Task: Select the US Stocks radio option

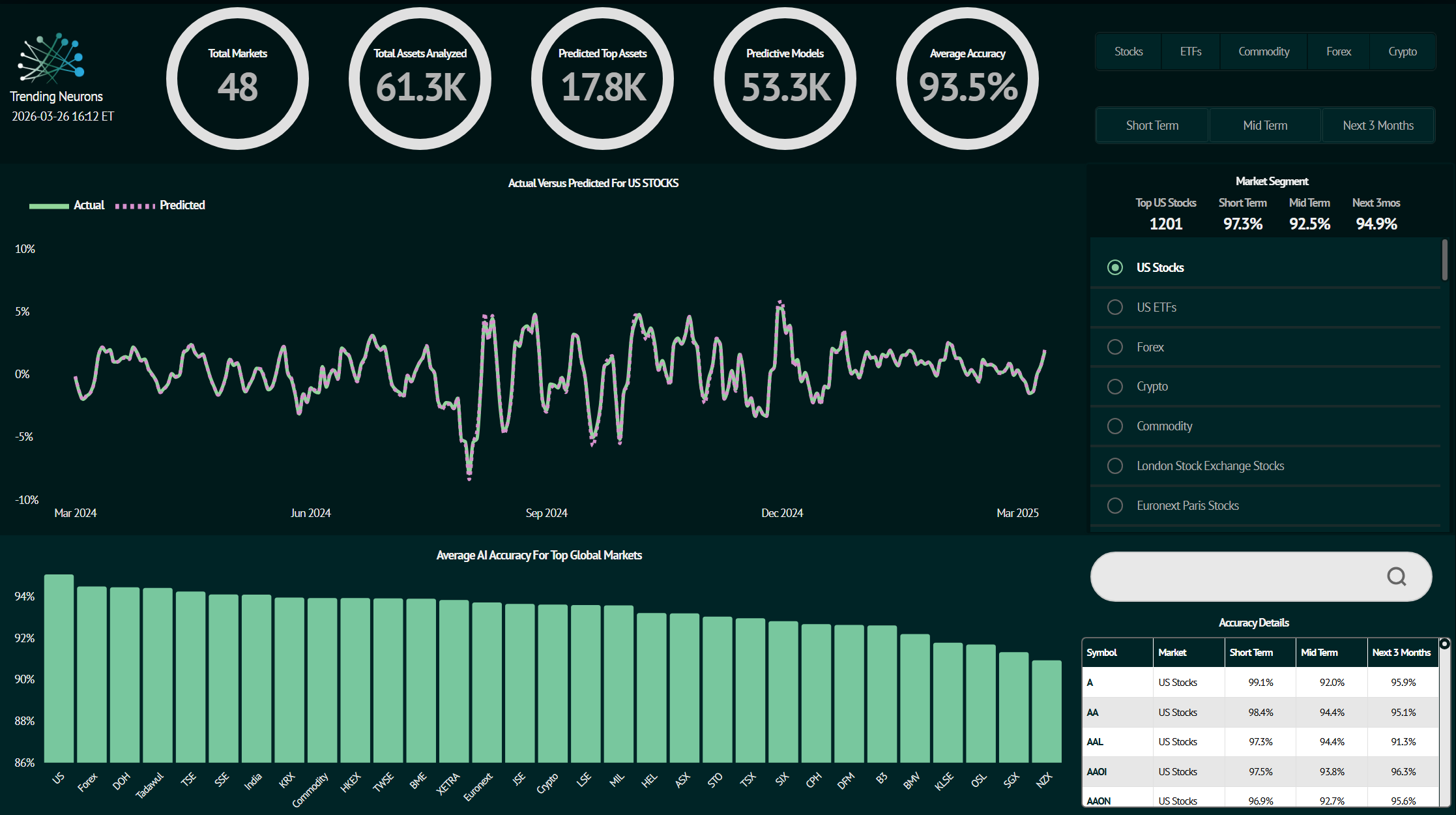Action: click(1115, 267)
